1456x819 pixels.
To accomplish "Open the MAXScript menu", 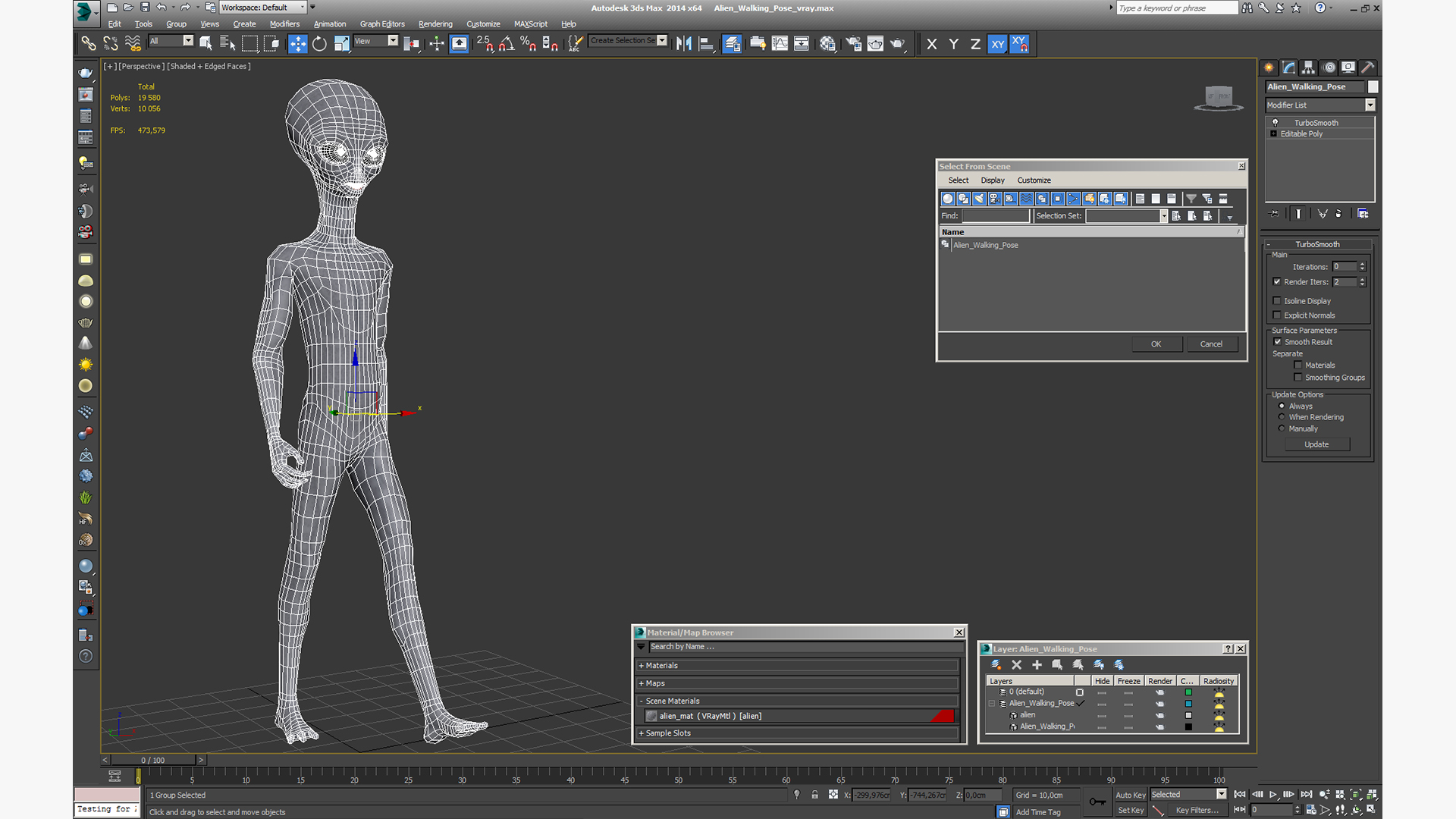I will click(530, 24).
